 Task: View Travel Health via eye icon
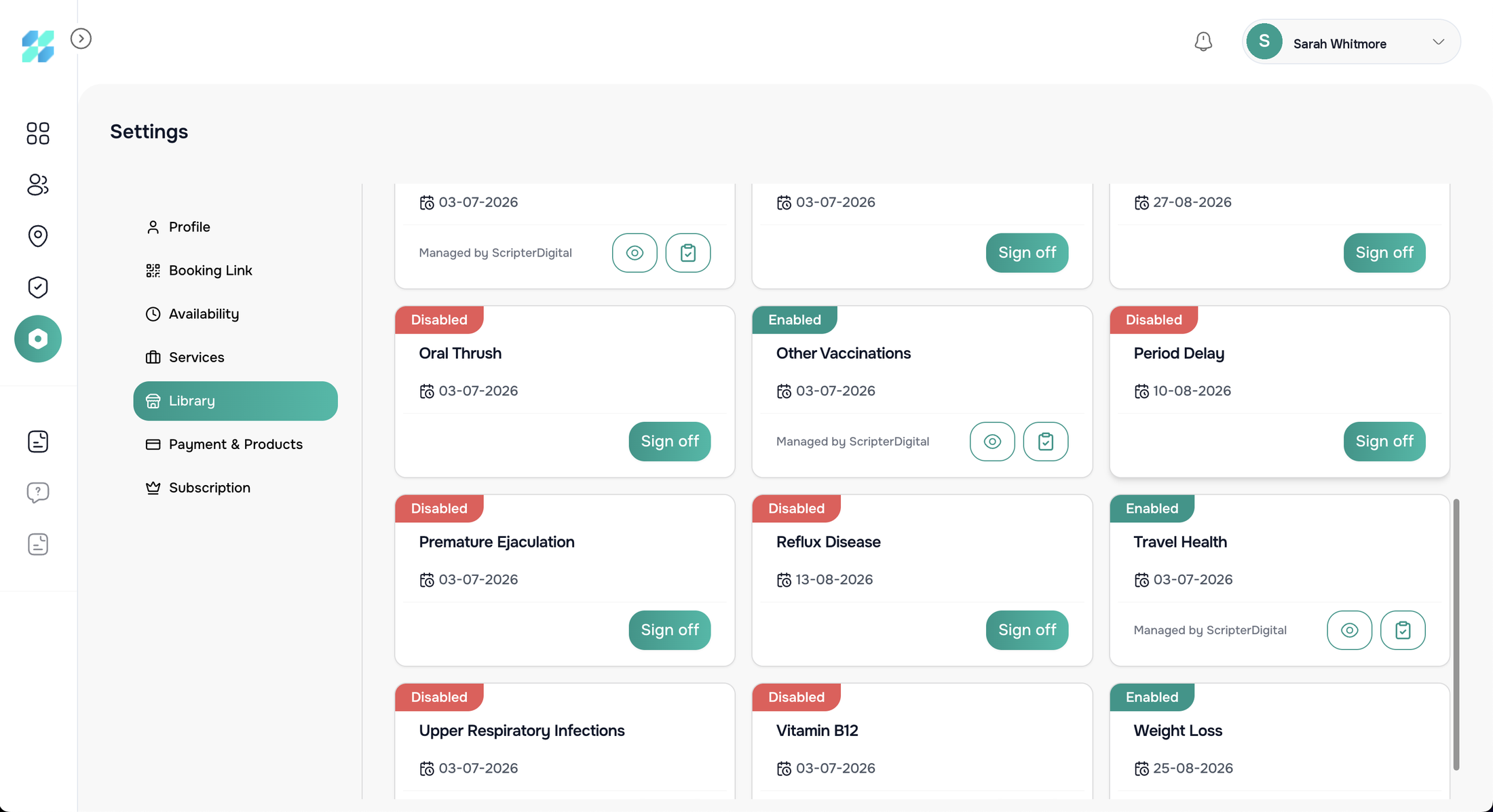[1350, 630]
